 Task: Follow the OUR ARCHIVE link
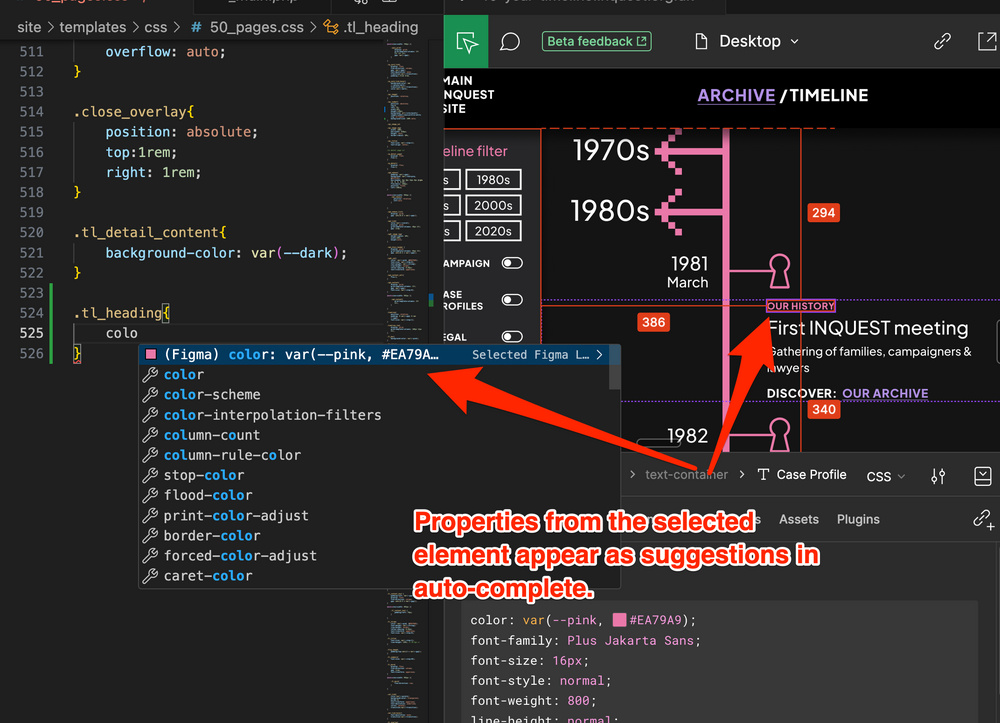coord(885,393)
